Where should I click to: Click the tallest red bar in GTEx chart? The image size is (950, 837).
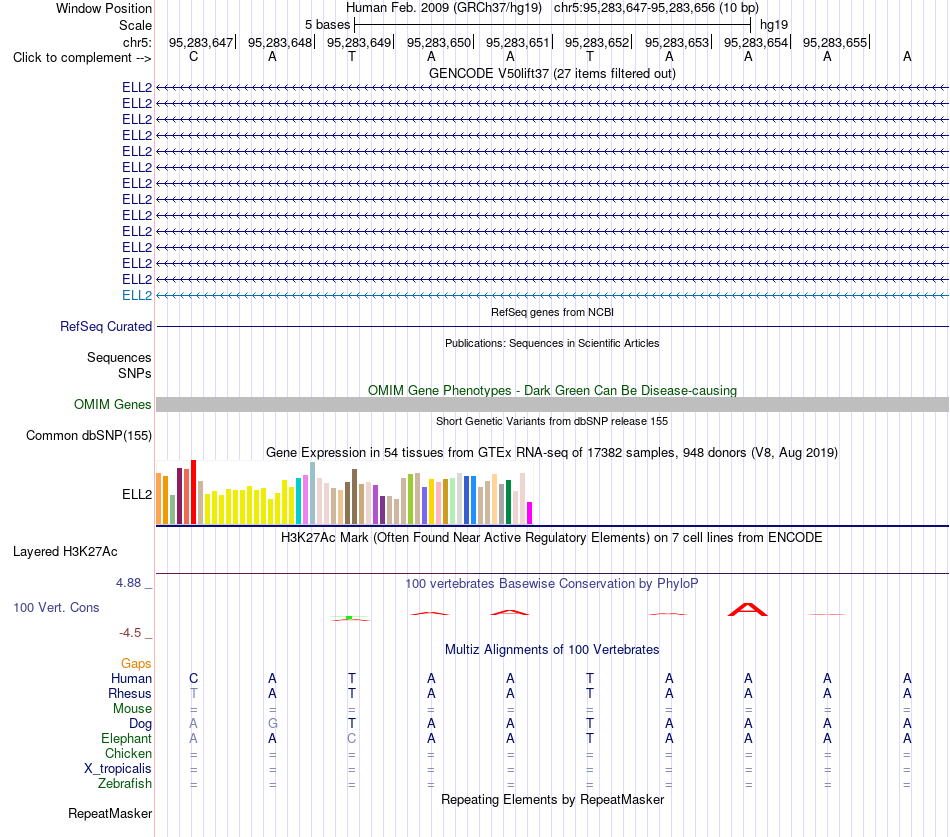coord(193,492)
